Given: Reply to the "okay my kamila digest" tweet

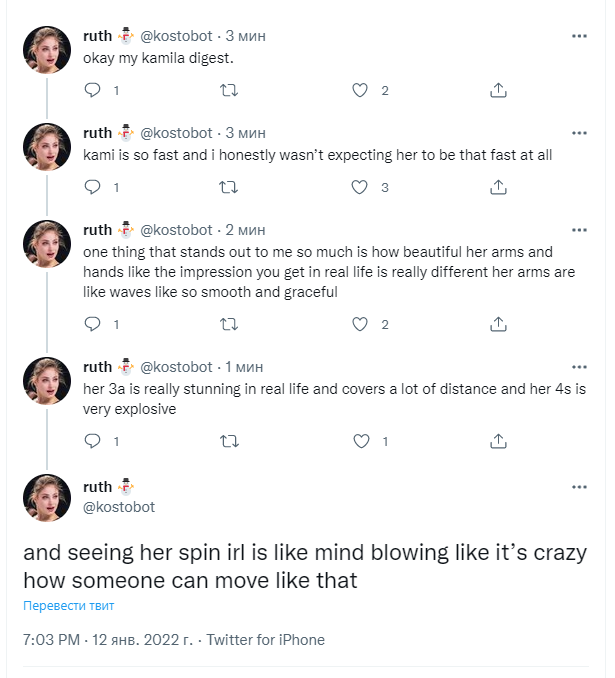Looking at the screenshot, I should click(93, 90).
